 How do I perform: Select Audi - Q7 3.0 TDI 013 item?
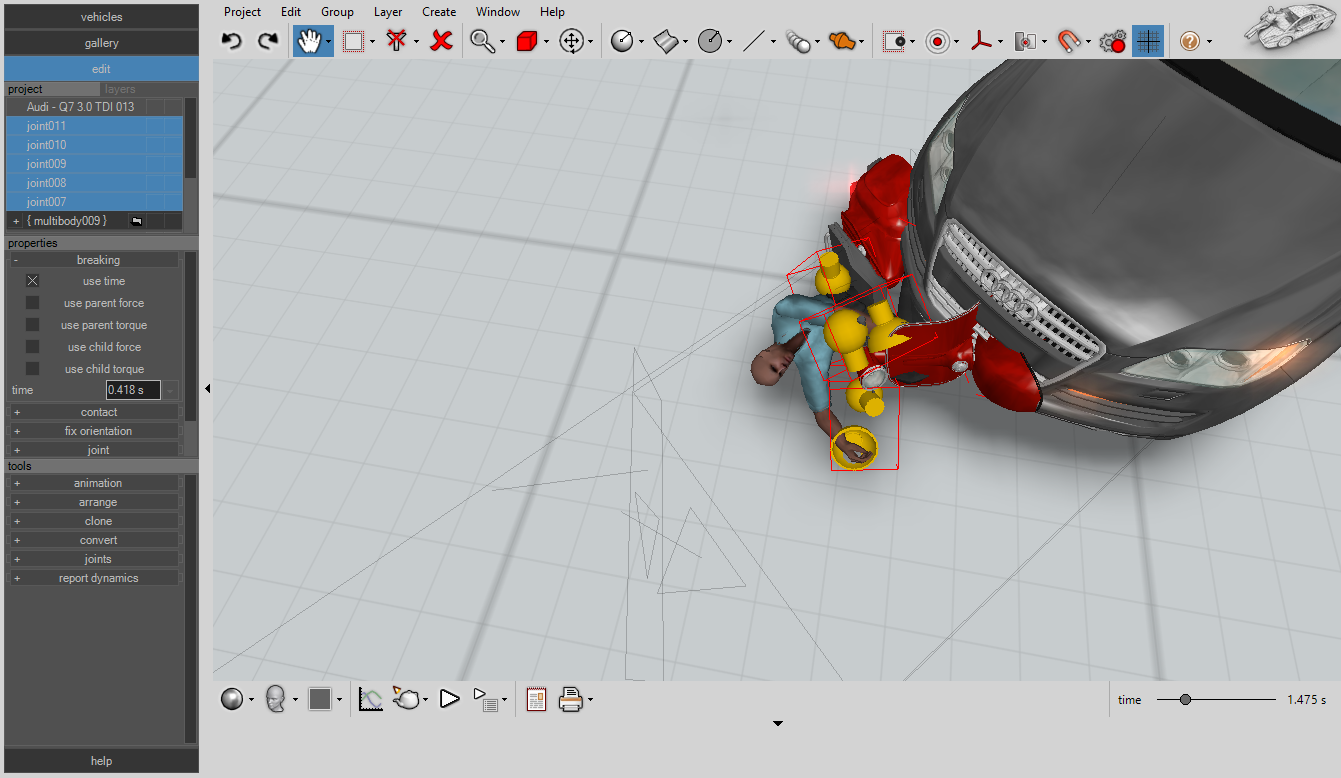pyautogui.click(x=95, y=107)
